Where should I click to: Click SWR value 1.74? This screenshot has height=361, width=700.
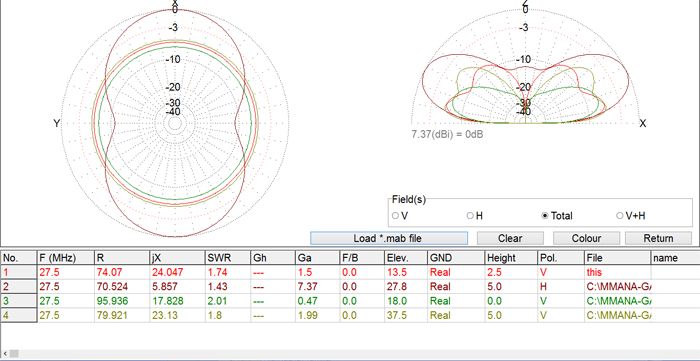coord(216,272)
